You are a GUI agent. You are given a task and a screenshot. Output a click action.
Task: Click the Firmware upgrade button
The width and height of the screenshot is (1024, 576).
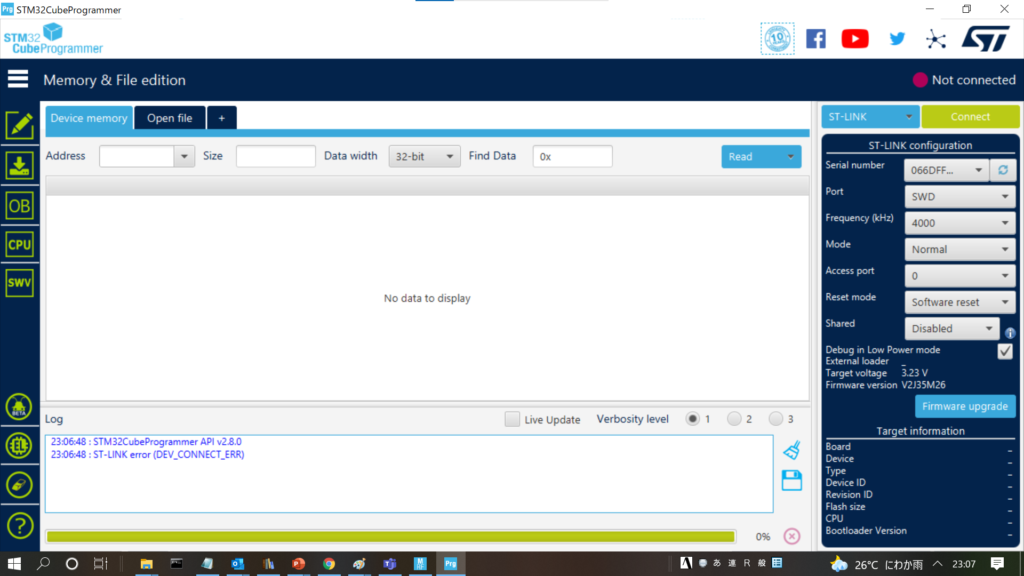pos(965,406)
